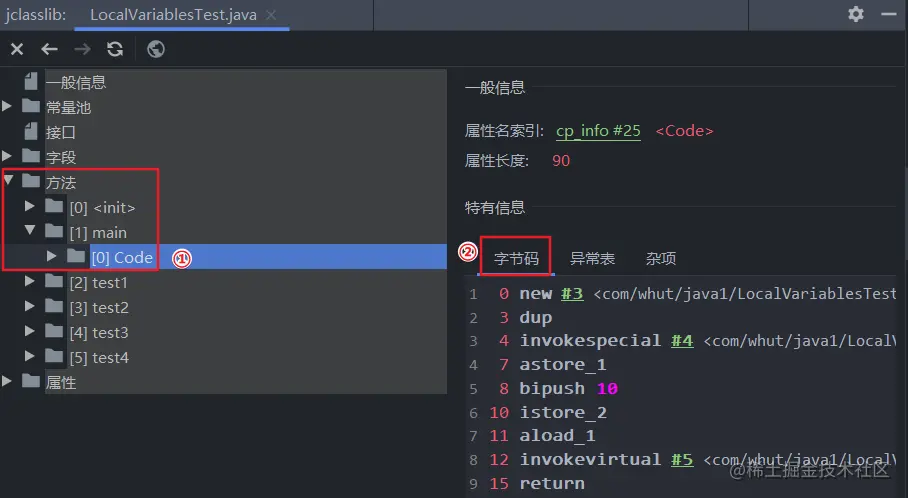908x498 pixels.
Task: Open settings gear icon
Action: tap(856, 14)
